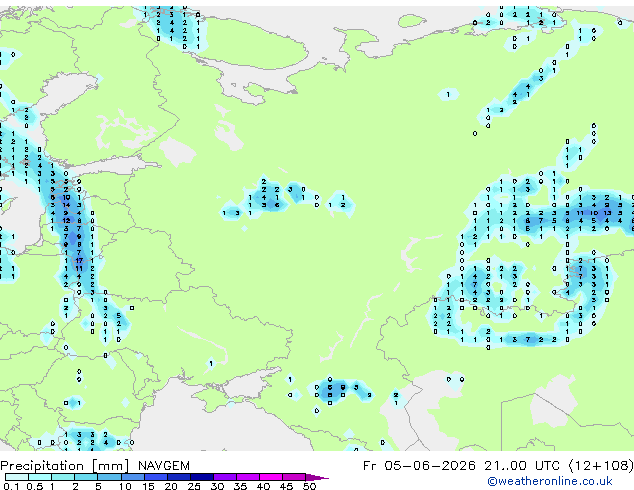The image size is (634, 490).
Task: Click the '17' precipitation value on map
Action: coord(79,260)
